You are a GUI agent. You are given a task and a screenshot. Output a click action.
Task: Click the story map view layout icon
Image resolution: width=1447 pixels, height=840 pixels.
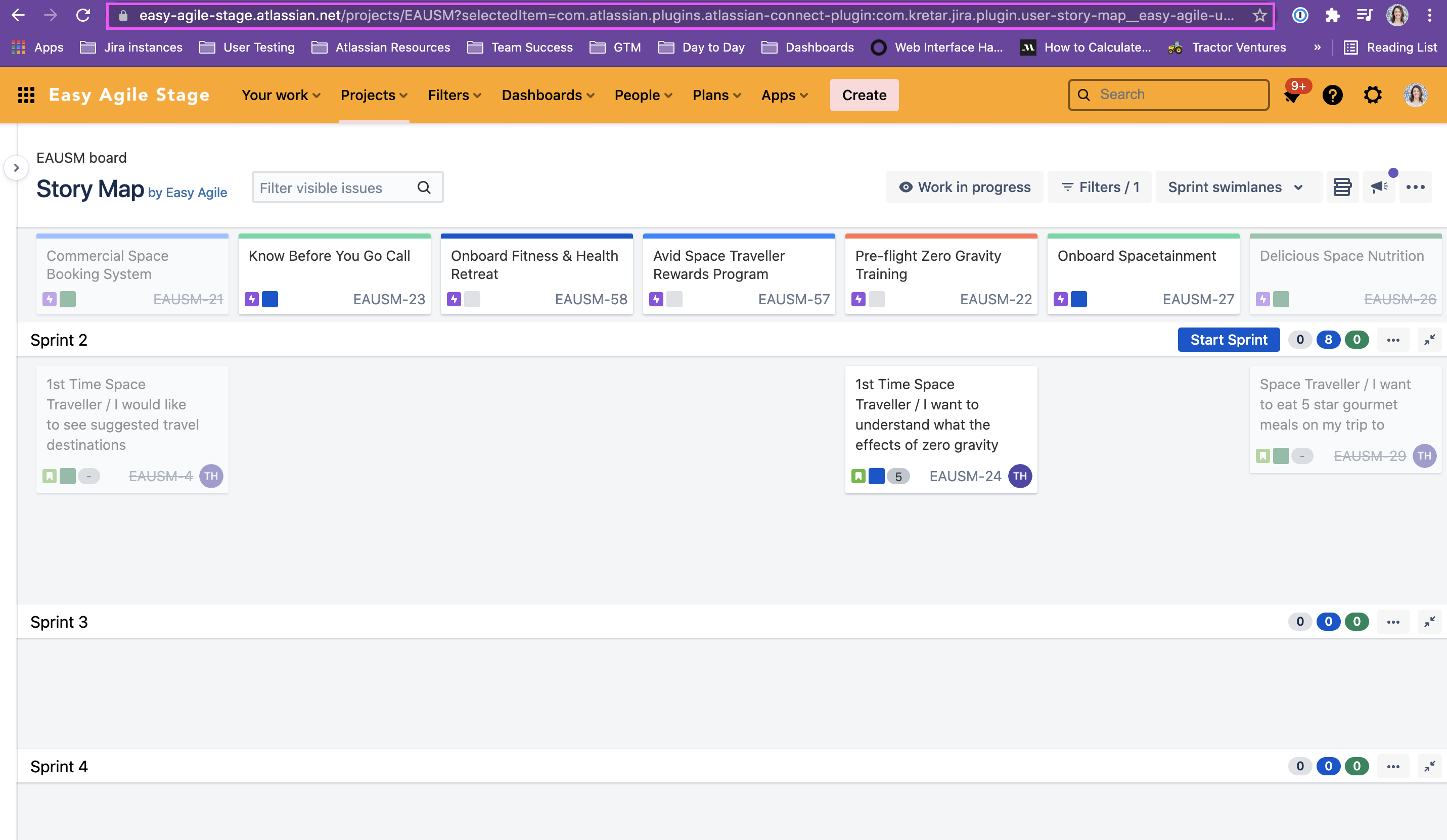pos(1341,187)
